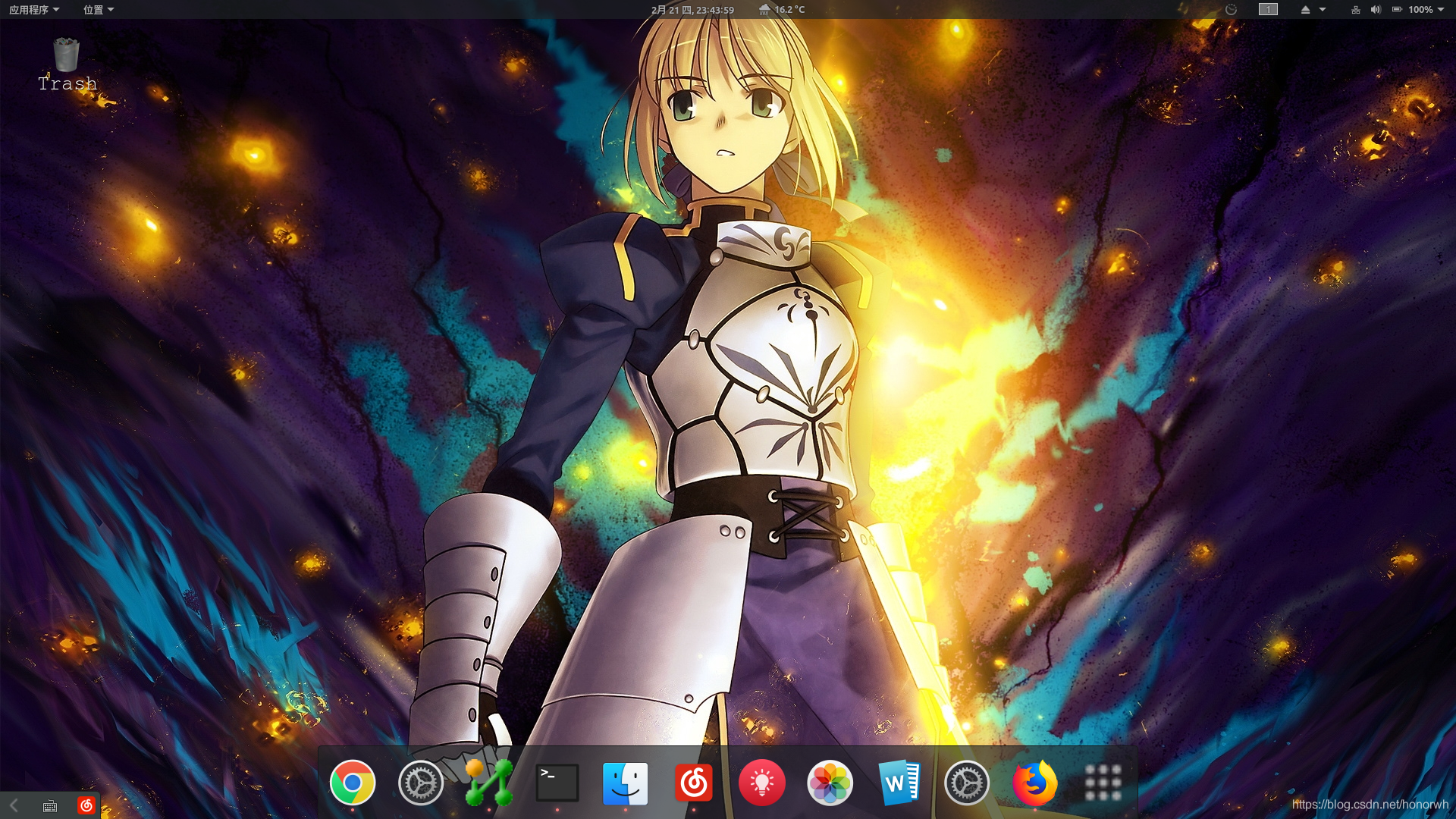Open the colorful Photos app in the dock
This screenshot has height=819, width=1456.
click(x=830, y=783)
